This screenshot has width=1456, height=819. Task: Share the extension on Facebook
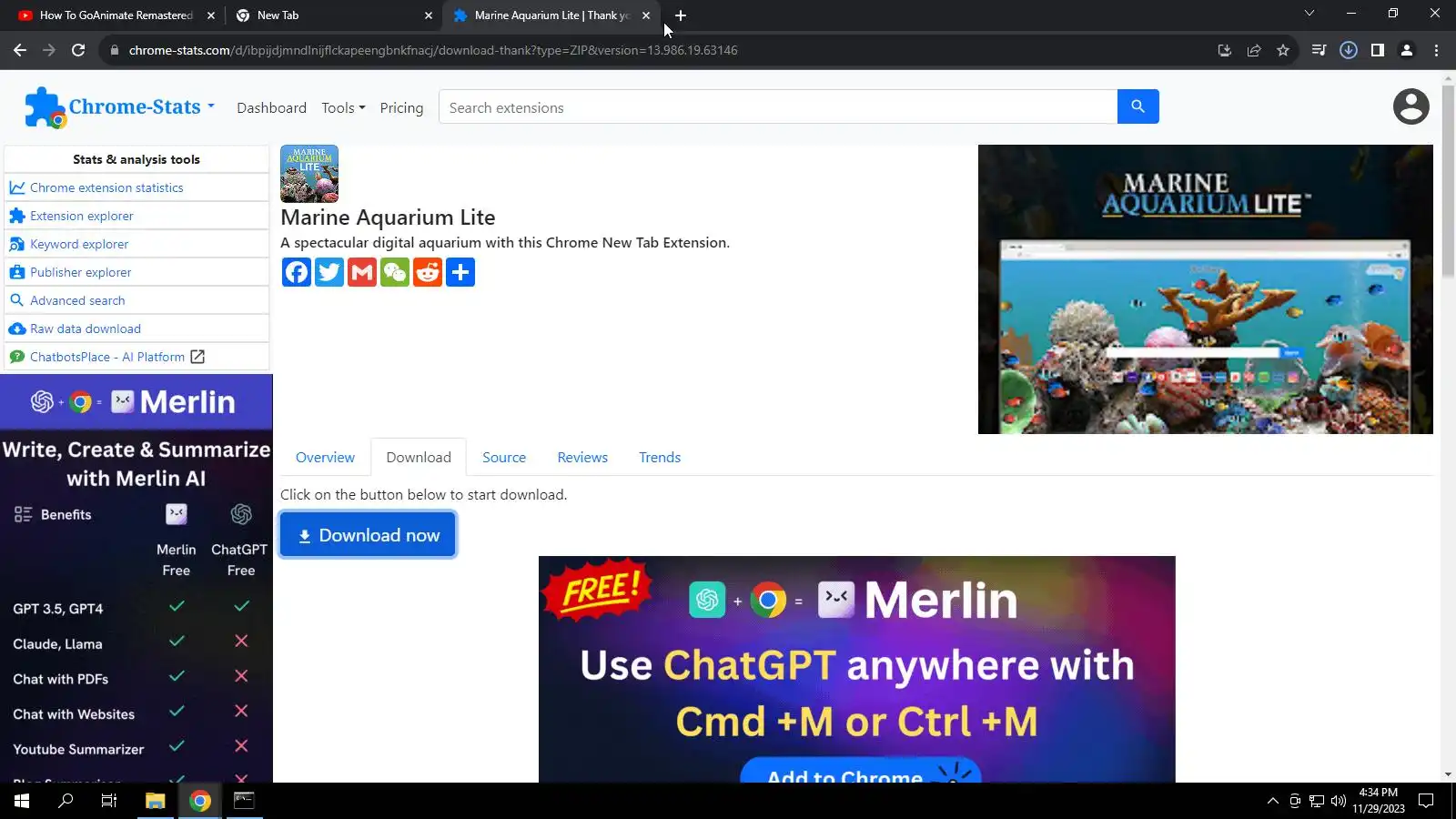tap(297, 272)
